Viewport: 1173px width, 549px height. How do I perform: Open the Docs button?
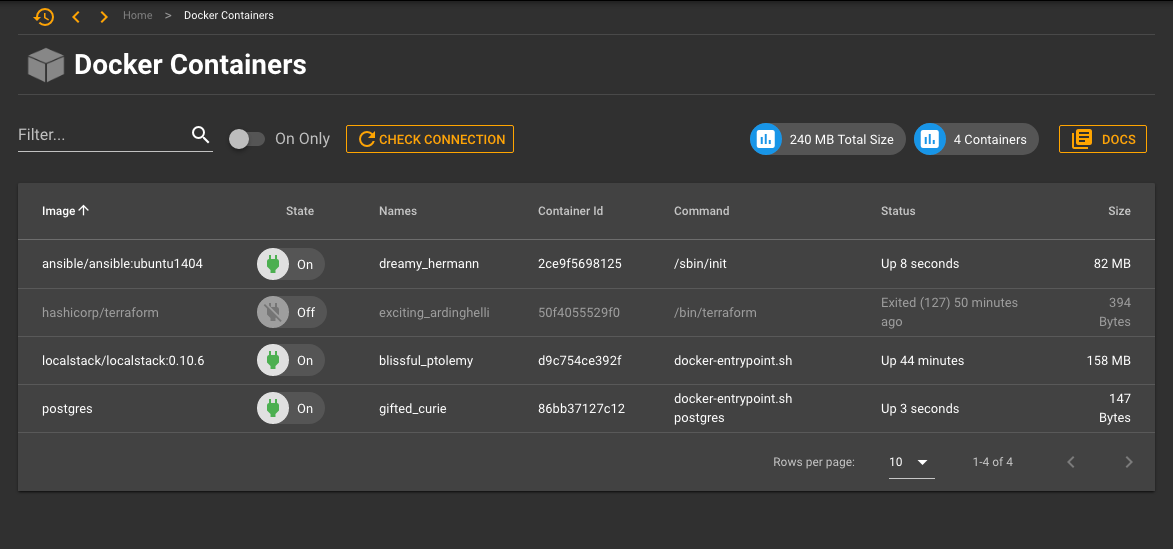coord(1103,139)
